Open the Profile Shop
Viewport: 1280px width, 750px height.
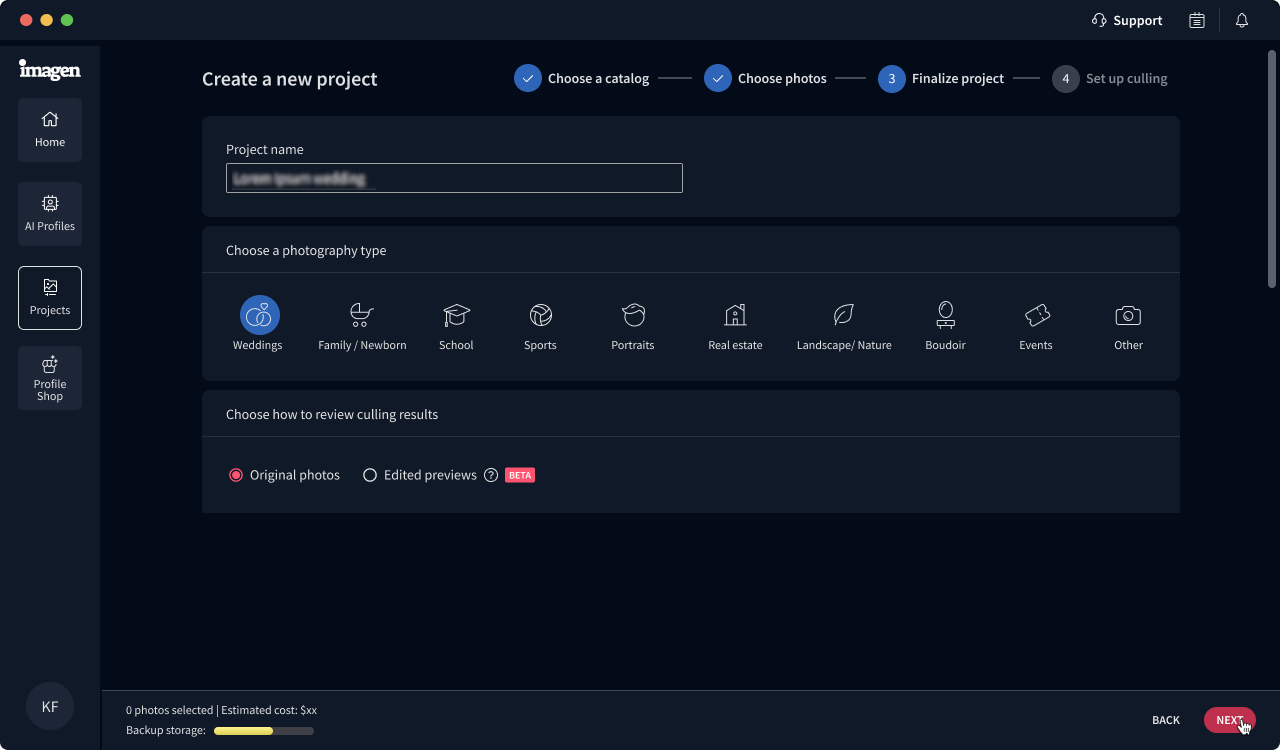[x=50, y=378]
